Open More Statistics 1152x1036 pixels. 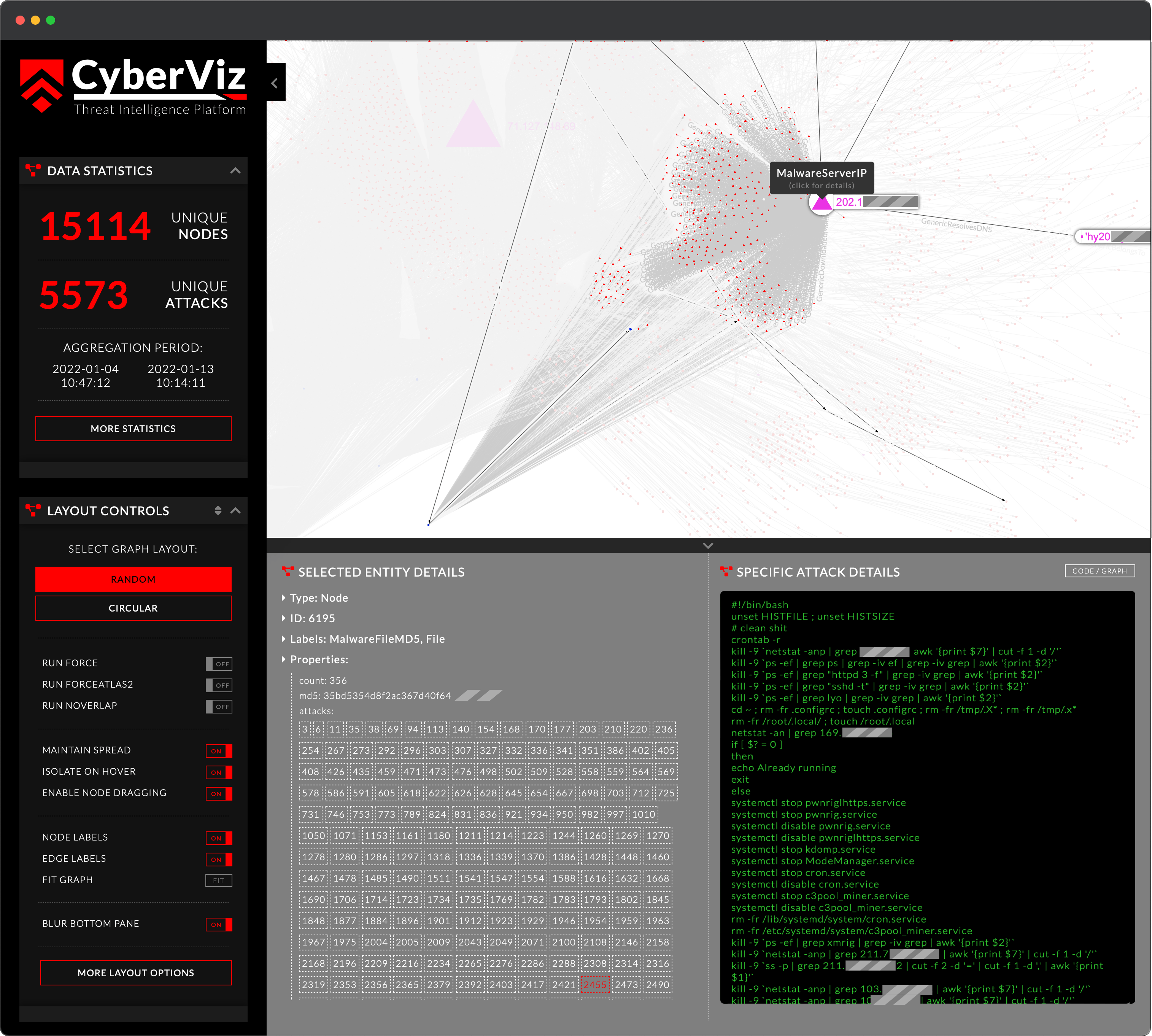pyautogui.click(x=133, y=429)
